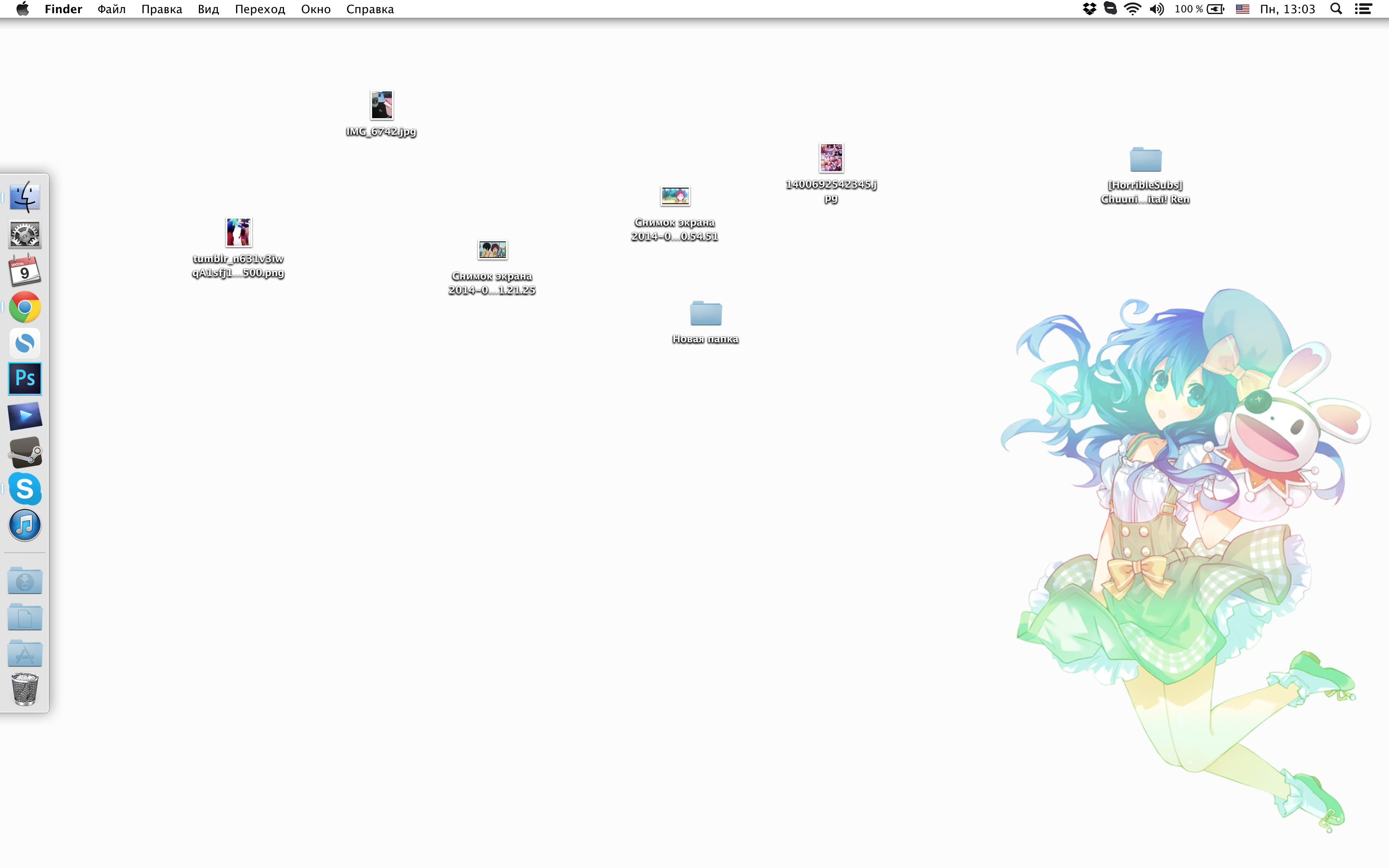The height and width of the screenshot is (868, 1389).
Task: Select the 1400692542345.jpg file icon
Action: click(x=831, y=158)
